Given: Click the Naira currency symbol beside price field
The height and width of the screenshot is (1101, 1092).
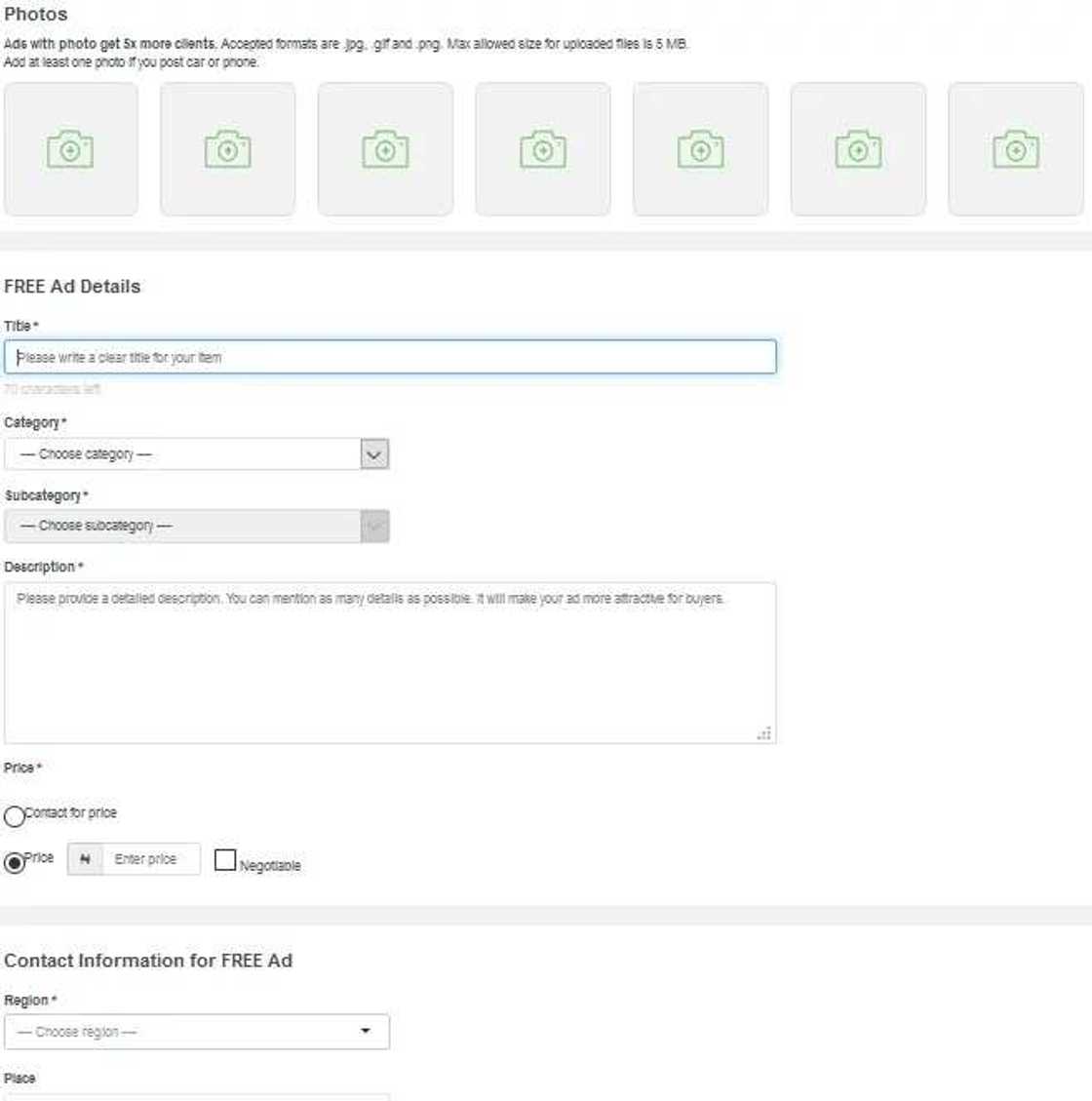Looking at the screenshot, I should point(86,859).
